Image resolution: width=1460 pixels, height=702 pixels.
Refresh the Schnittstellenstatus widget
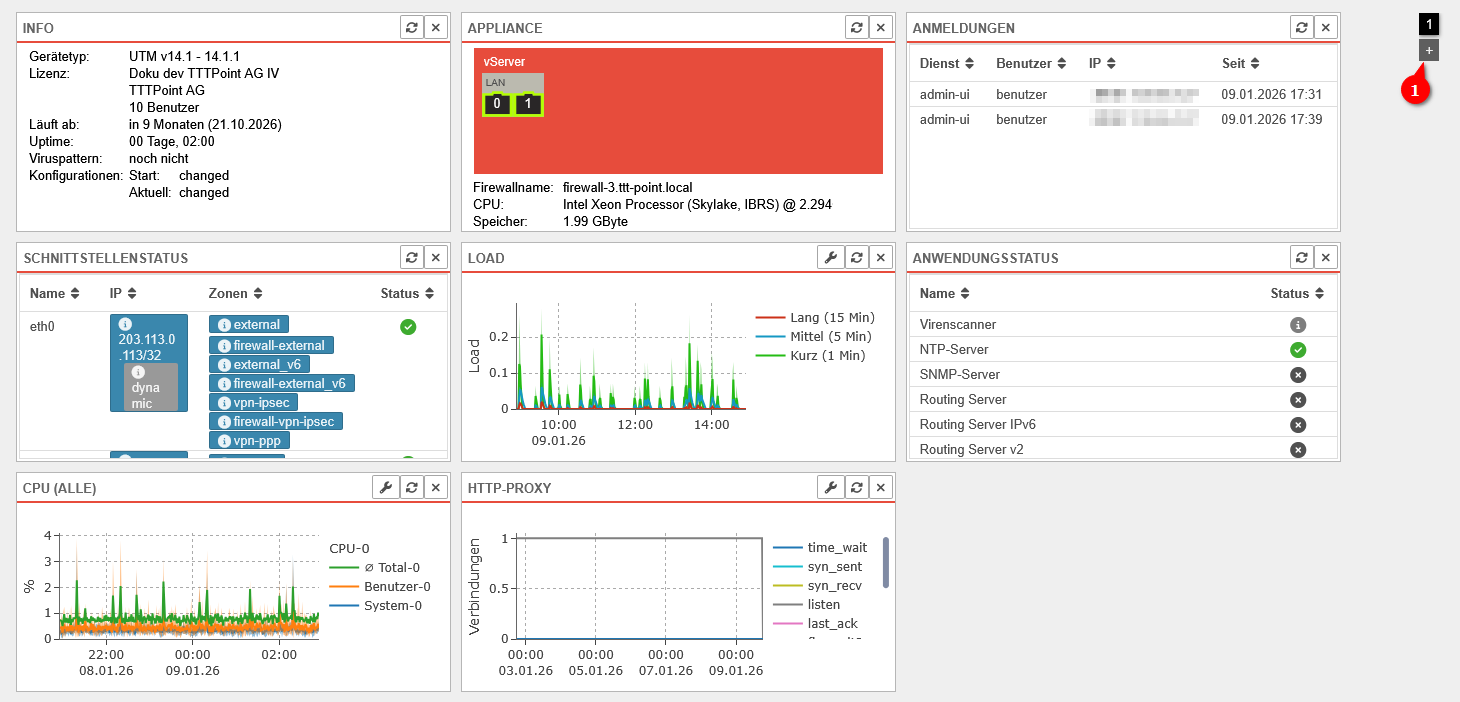click(x=411, y=258)
